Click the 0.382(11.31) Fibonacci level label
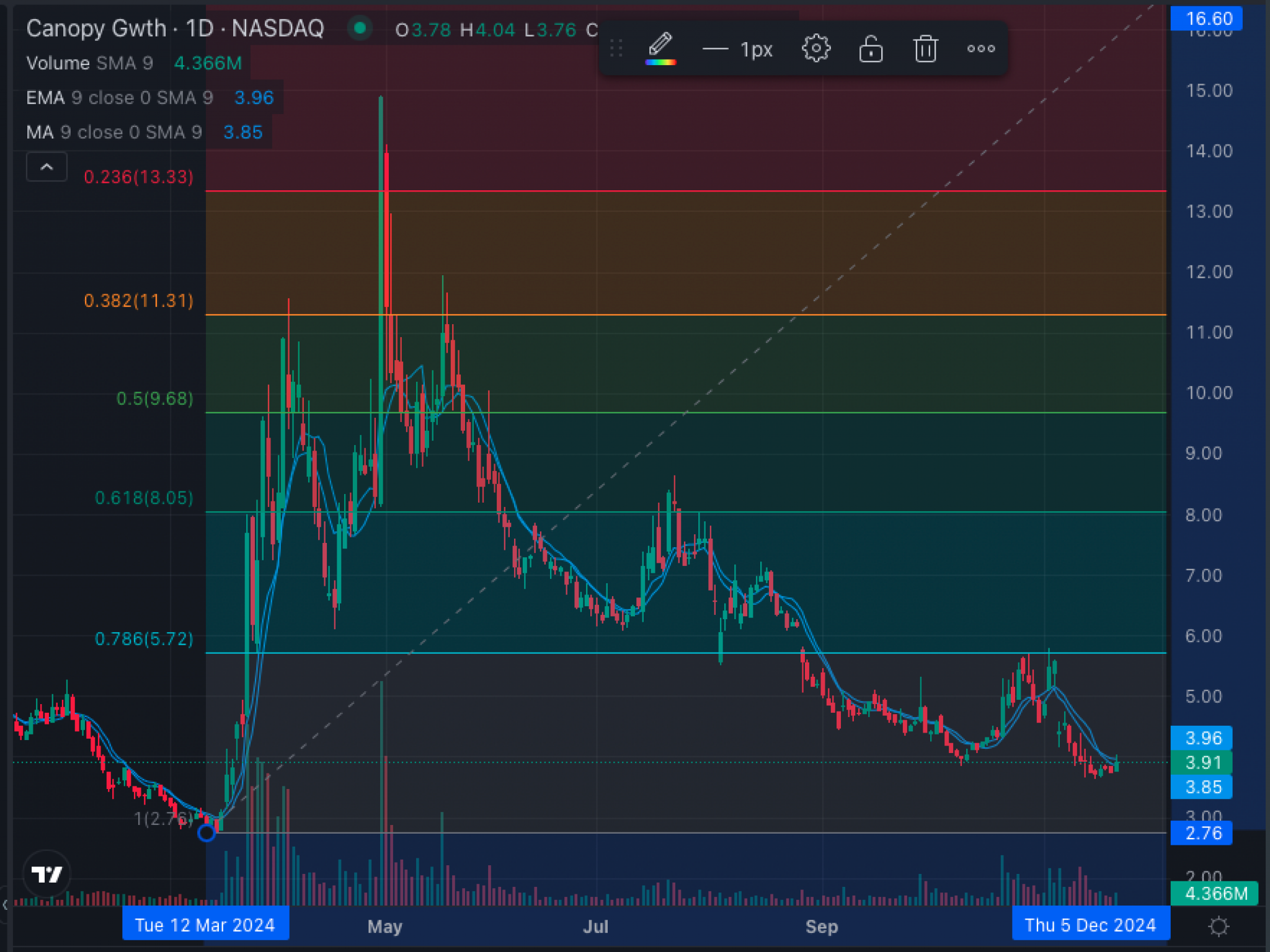 coord(138,301)
